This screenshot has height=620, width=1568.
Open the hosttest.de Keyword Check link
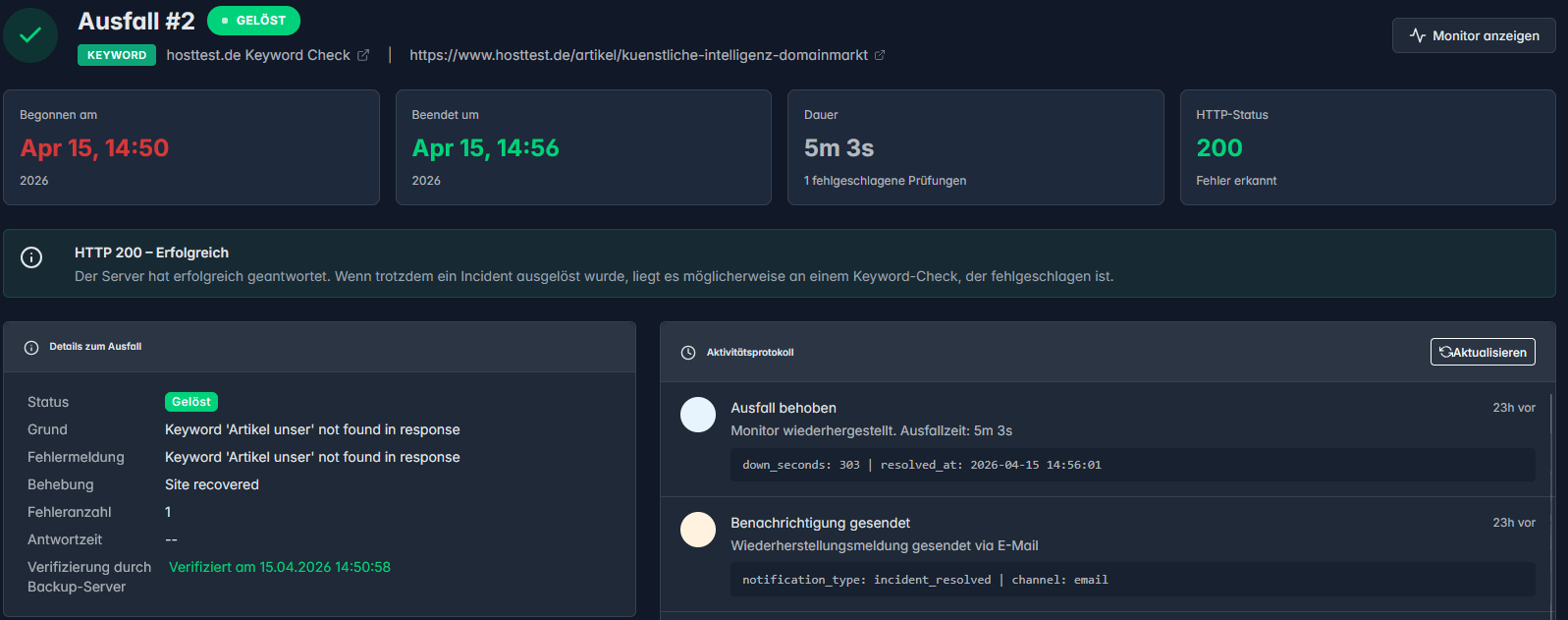258,55
